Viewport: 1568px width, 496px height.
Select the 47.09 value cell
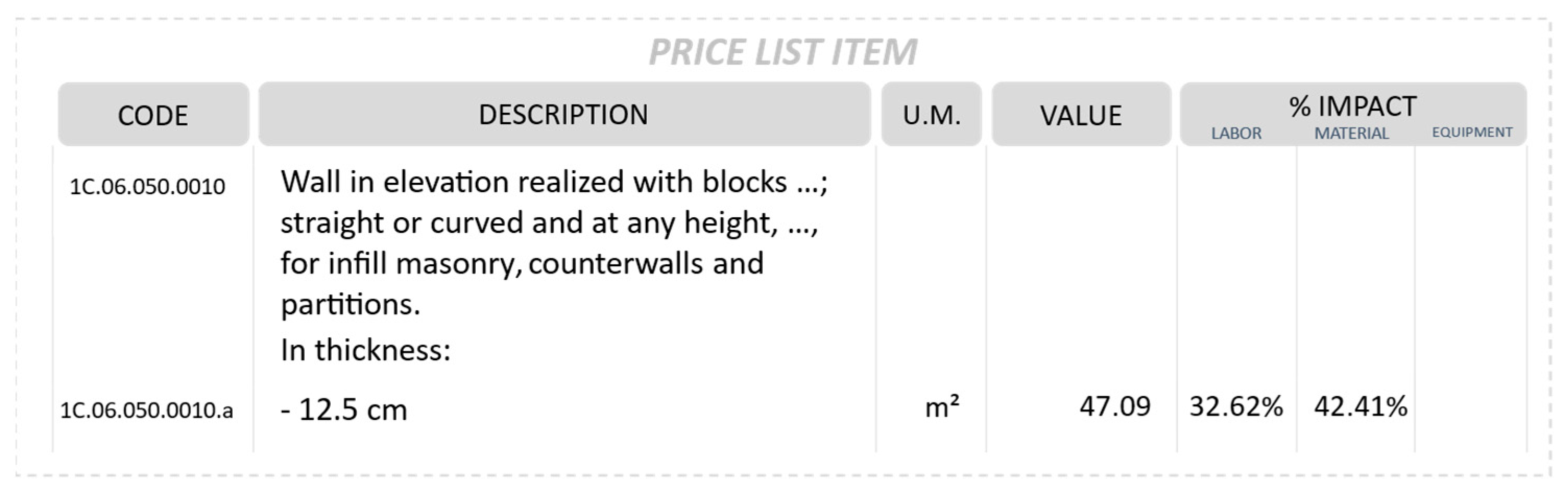pyautogui.click(x=1115, y=406)
